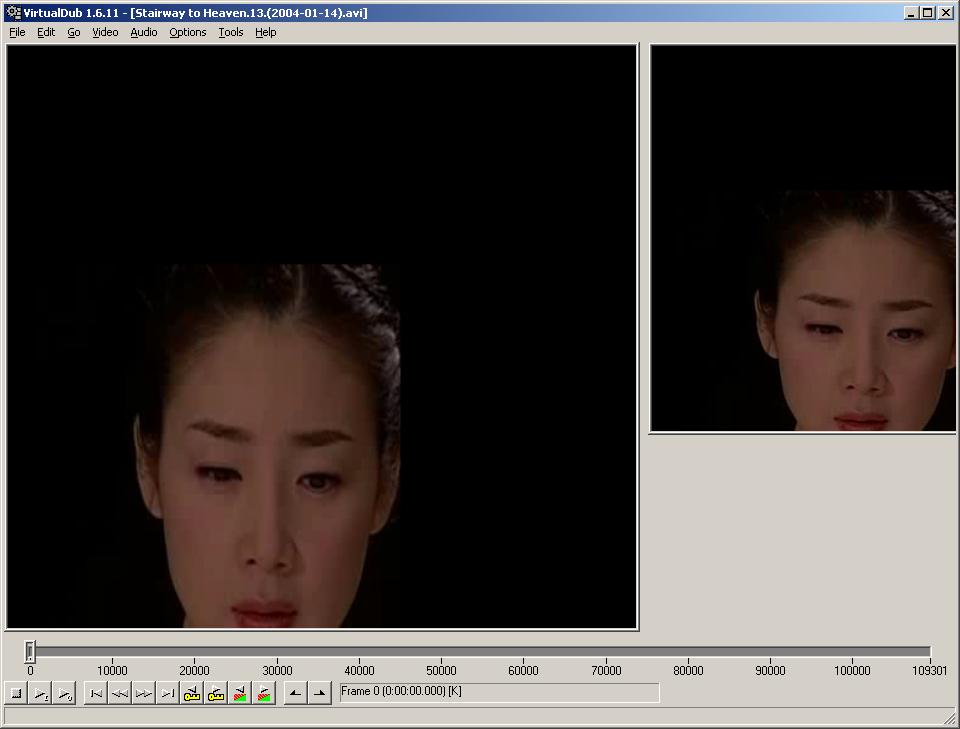The height and width of the screenshot is (729, 960).
Task: Mark selection start (mark in)
Action: (x=296, y=693)
